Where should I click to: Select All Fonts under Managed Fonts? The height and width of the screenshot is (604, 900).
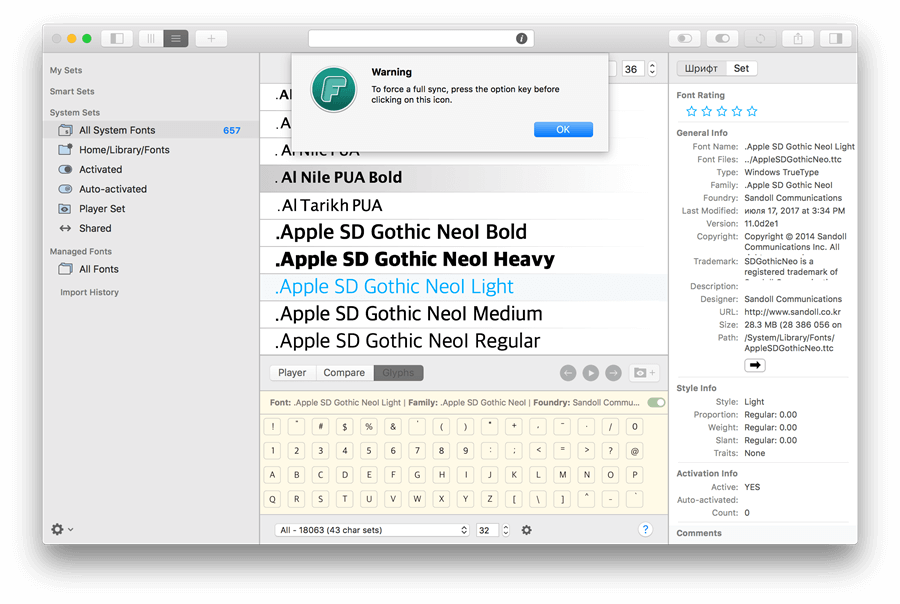pos(151,269)
